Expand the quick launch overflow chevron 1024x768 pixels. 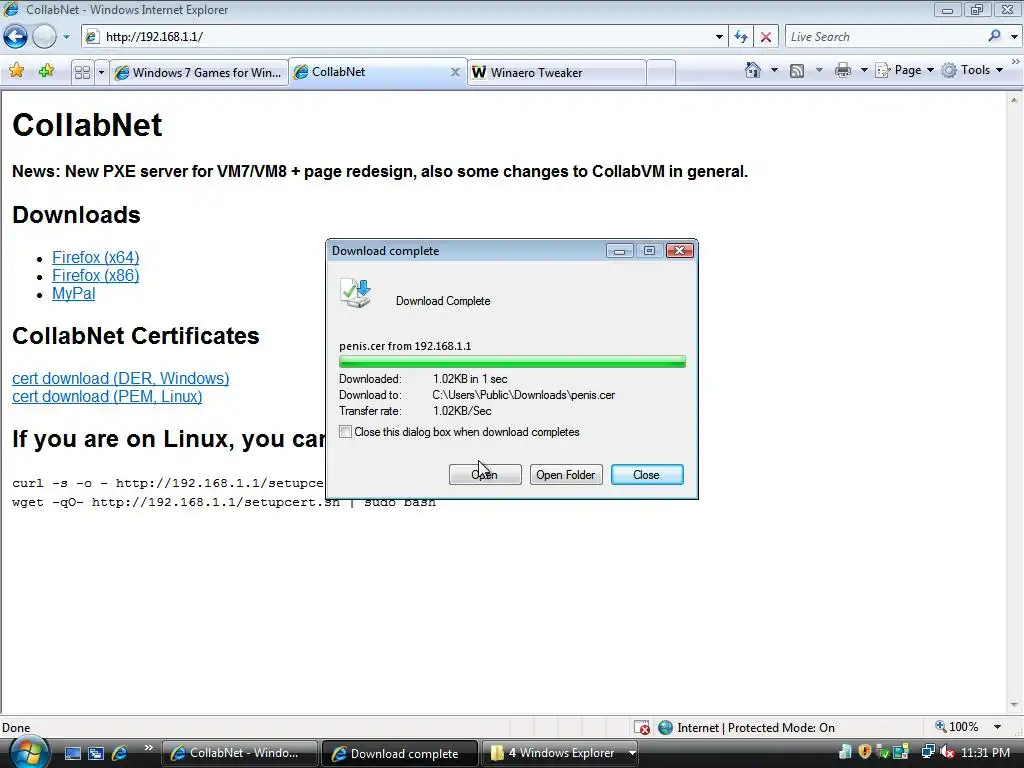(149, 748)
